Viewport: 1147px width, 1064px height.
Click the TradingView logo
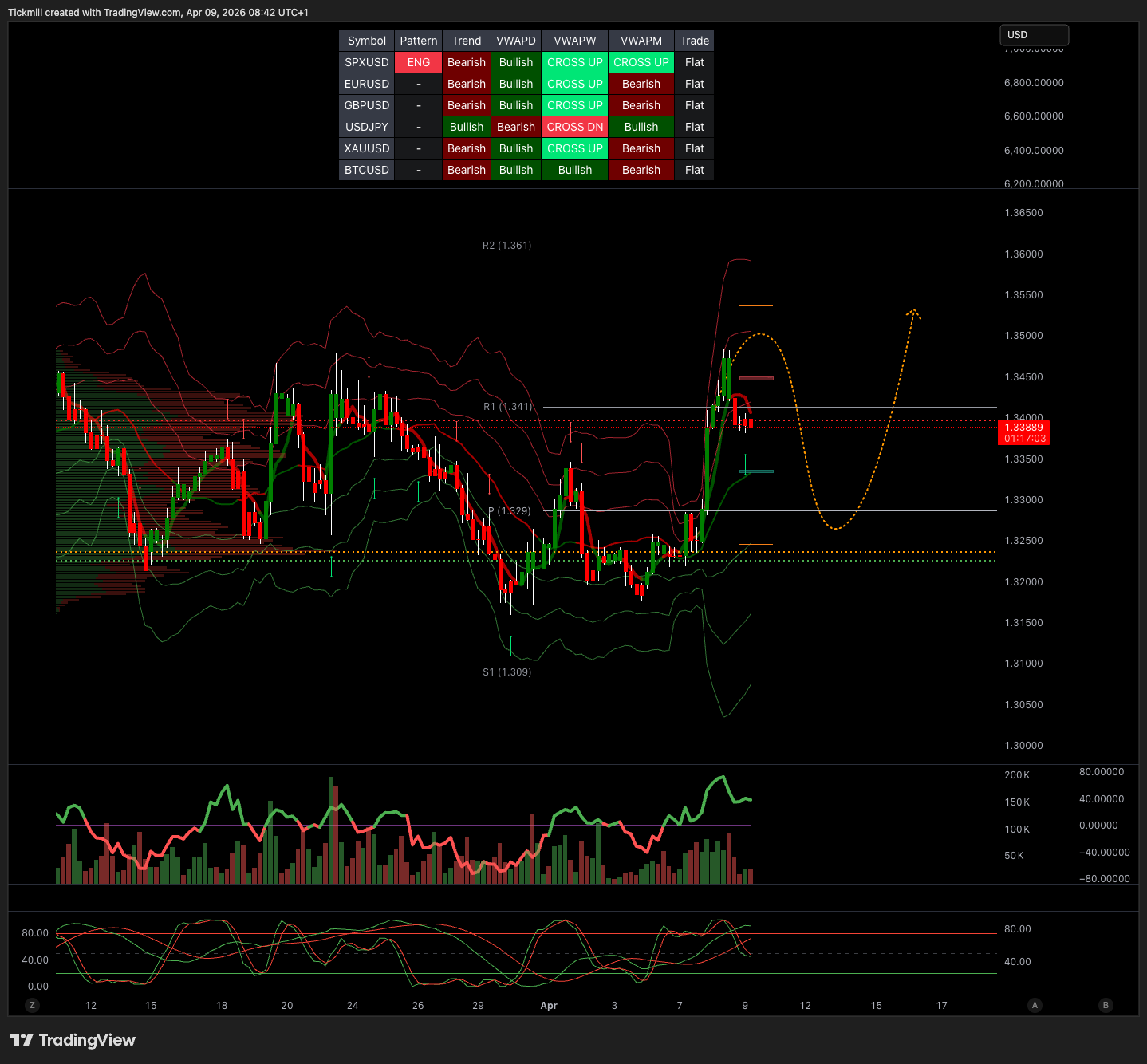coord(73,1040)
